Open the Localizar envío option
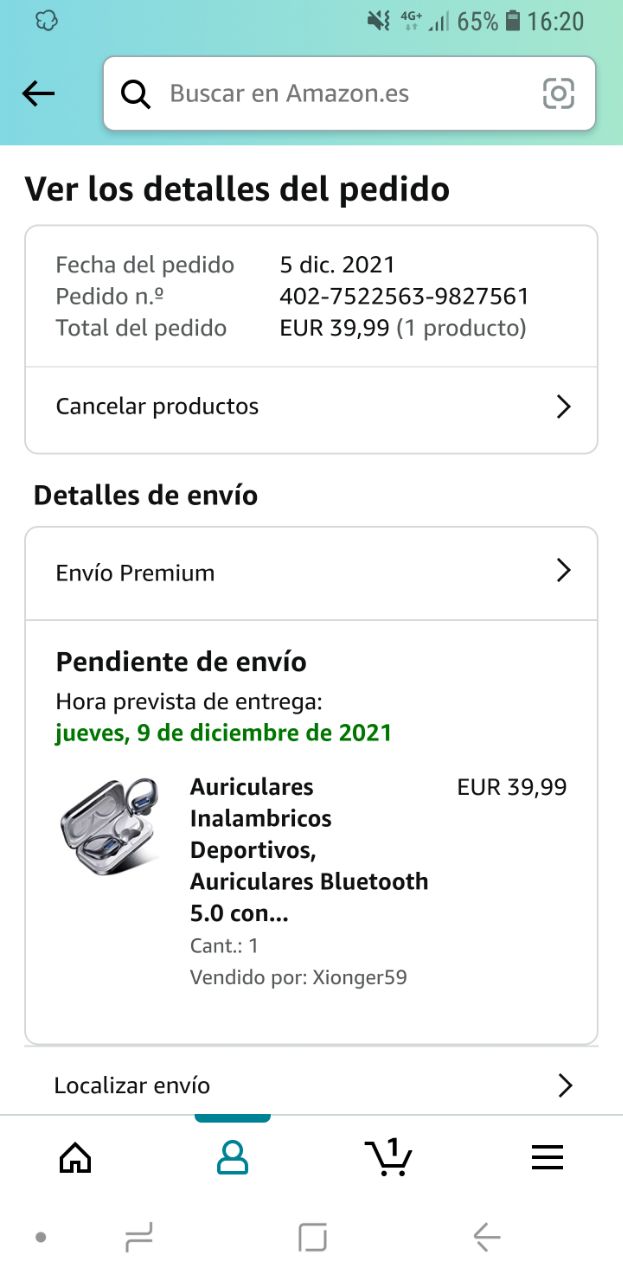 pos(132,1085)
